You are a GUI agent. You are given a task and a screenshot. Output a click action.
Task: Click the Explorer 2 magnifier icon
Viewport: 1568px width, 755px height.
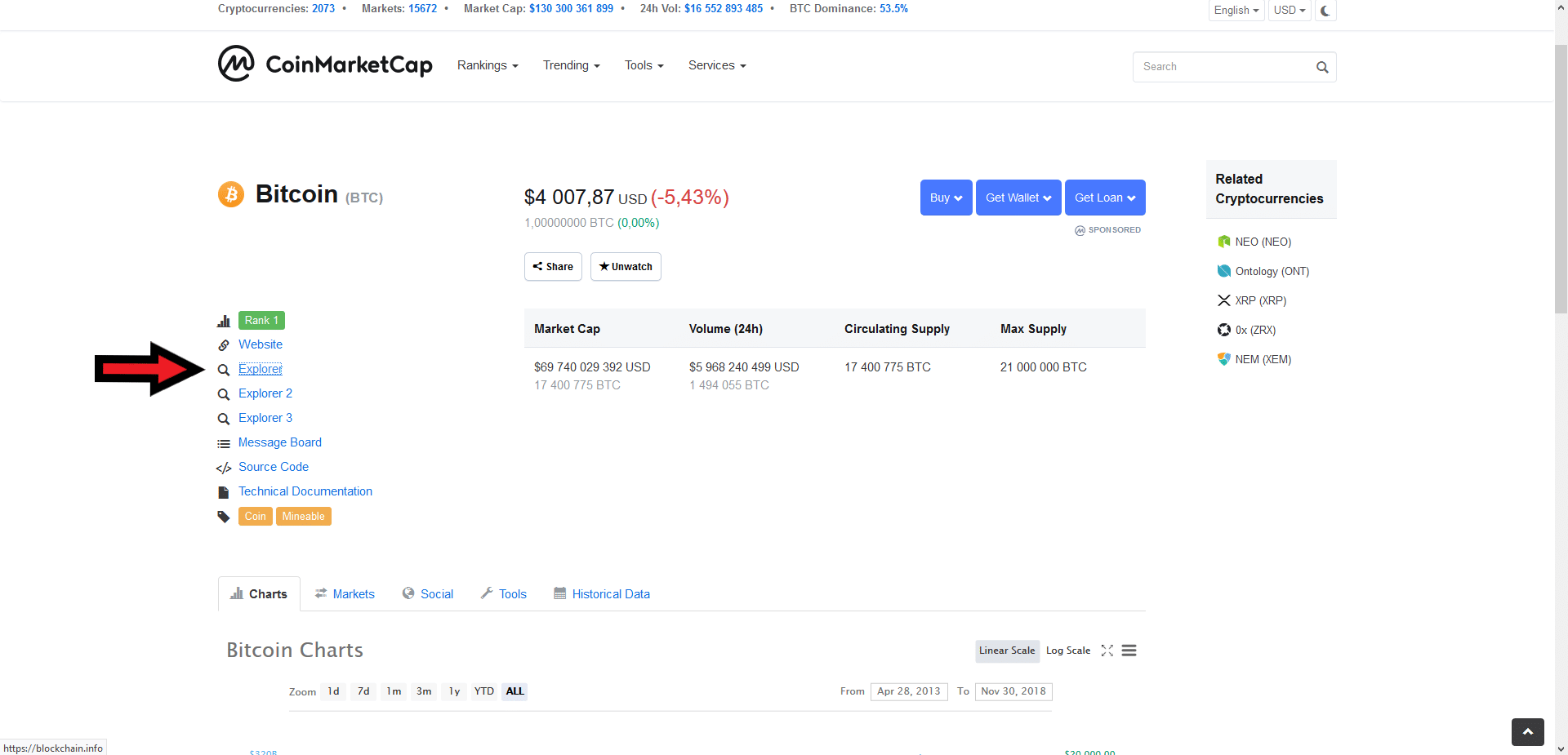[224, 394]
